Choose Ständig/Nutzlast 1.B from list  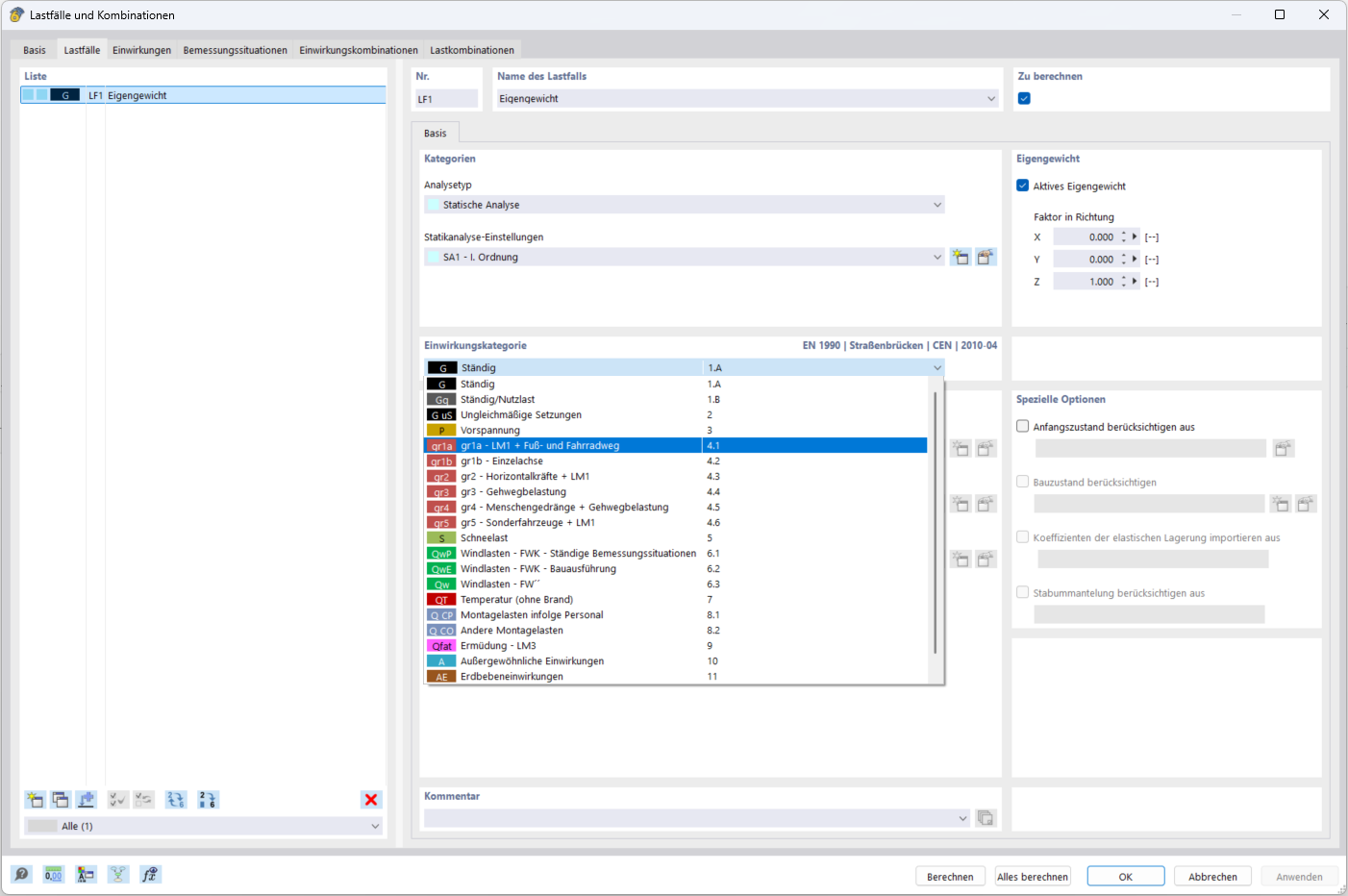click(x=676, y=400)
